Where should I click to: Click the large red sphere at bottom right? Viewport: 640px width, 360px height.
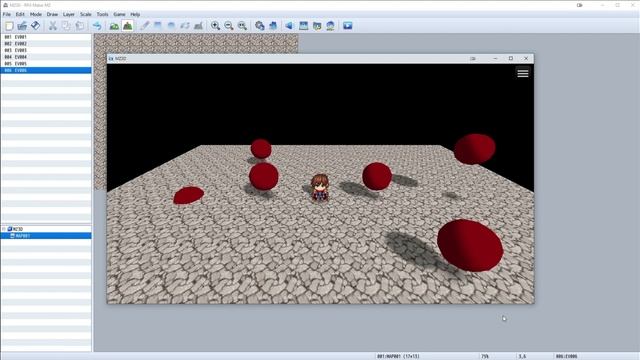click(x=470, y=245)
